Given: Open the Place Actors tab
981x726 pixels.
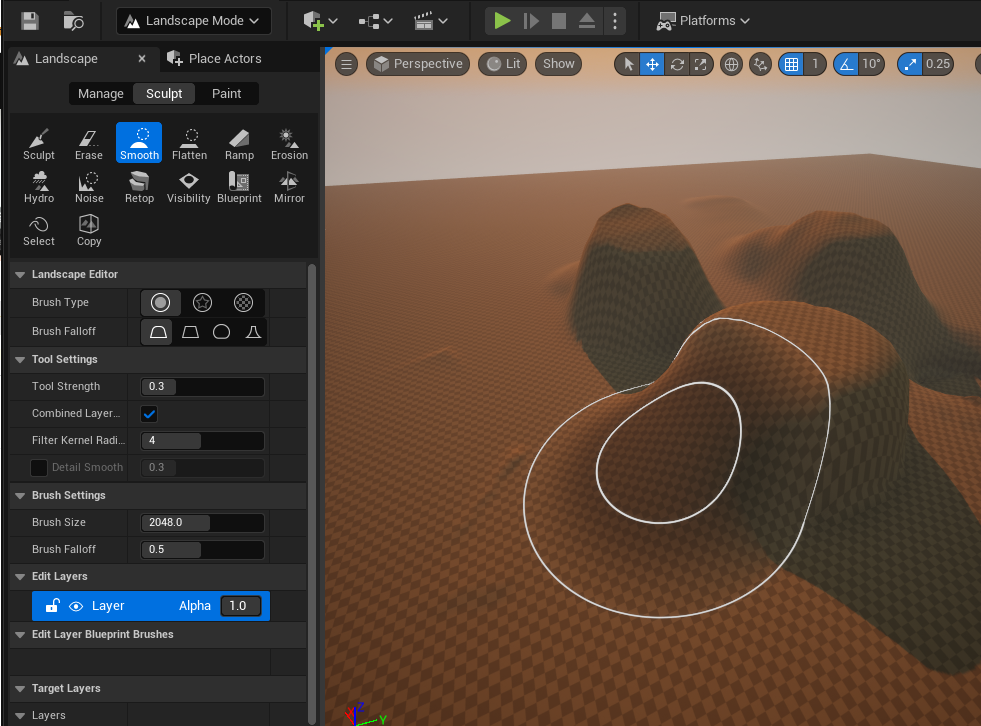Looking at the screenshot, I should [215, 59].
